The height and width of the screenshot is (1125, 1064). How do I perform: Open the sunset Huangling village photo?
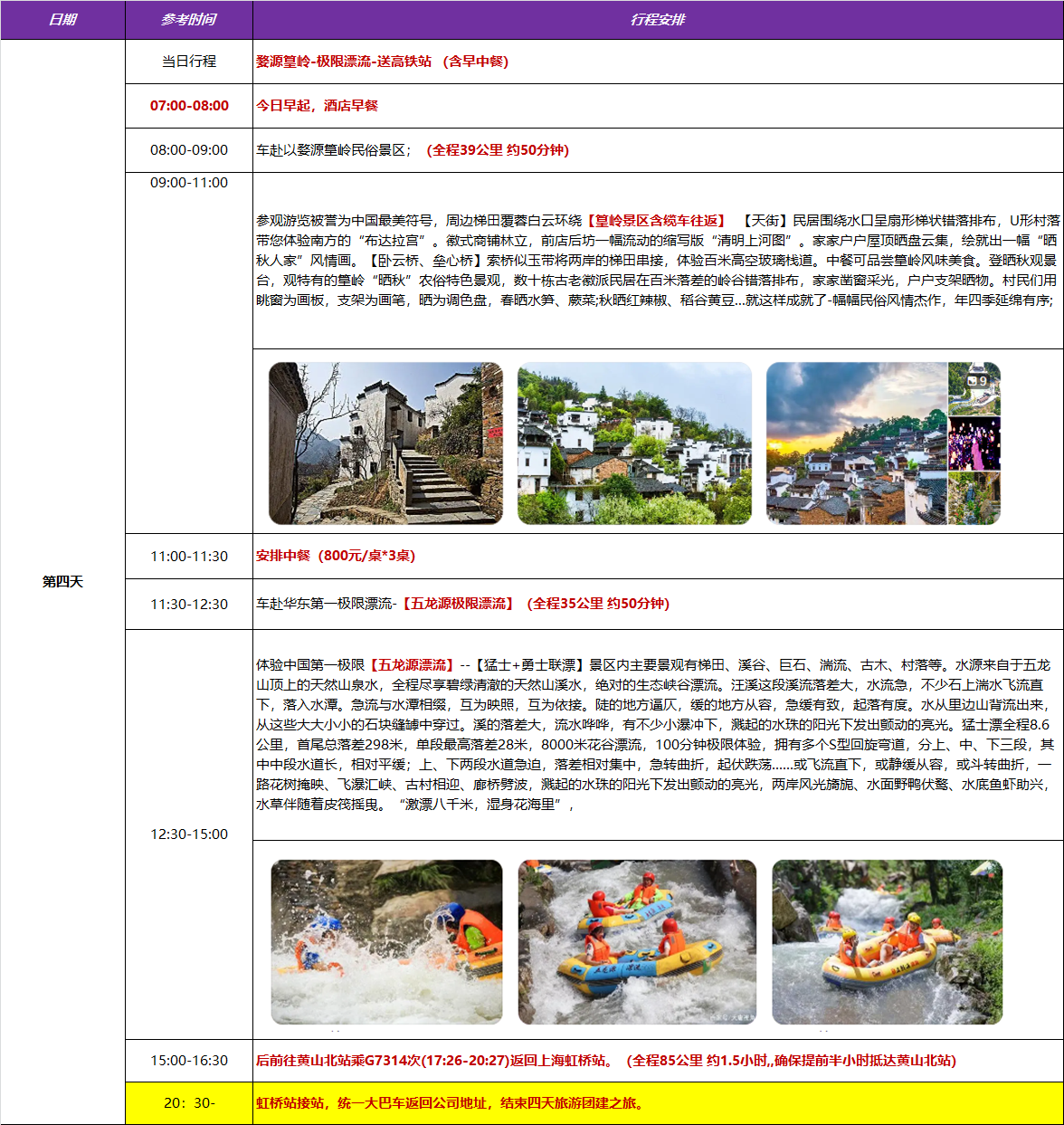click(x=856, y=443)
